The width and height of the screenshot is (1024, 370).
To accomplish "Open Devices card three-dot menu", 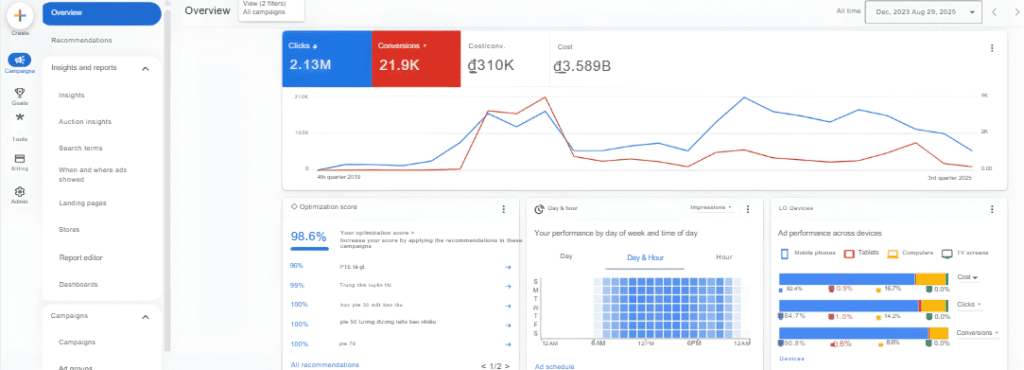I will coord(992,209).
